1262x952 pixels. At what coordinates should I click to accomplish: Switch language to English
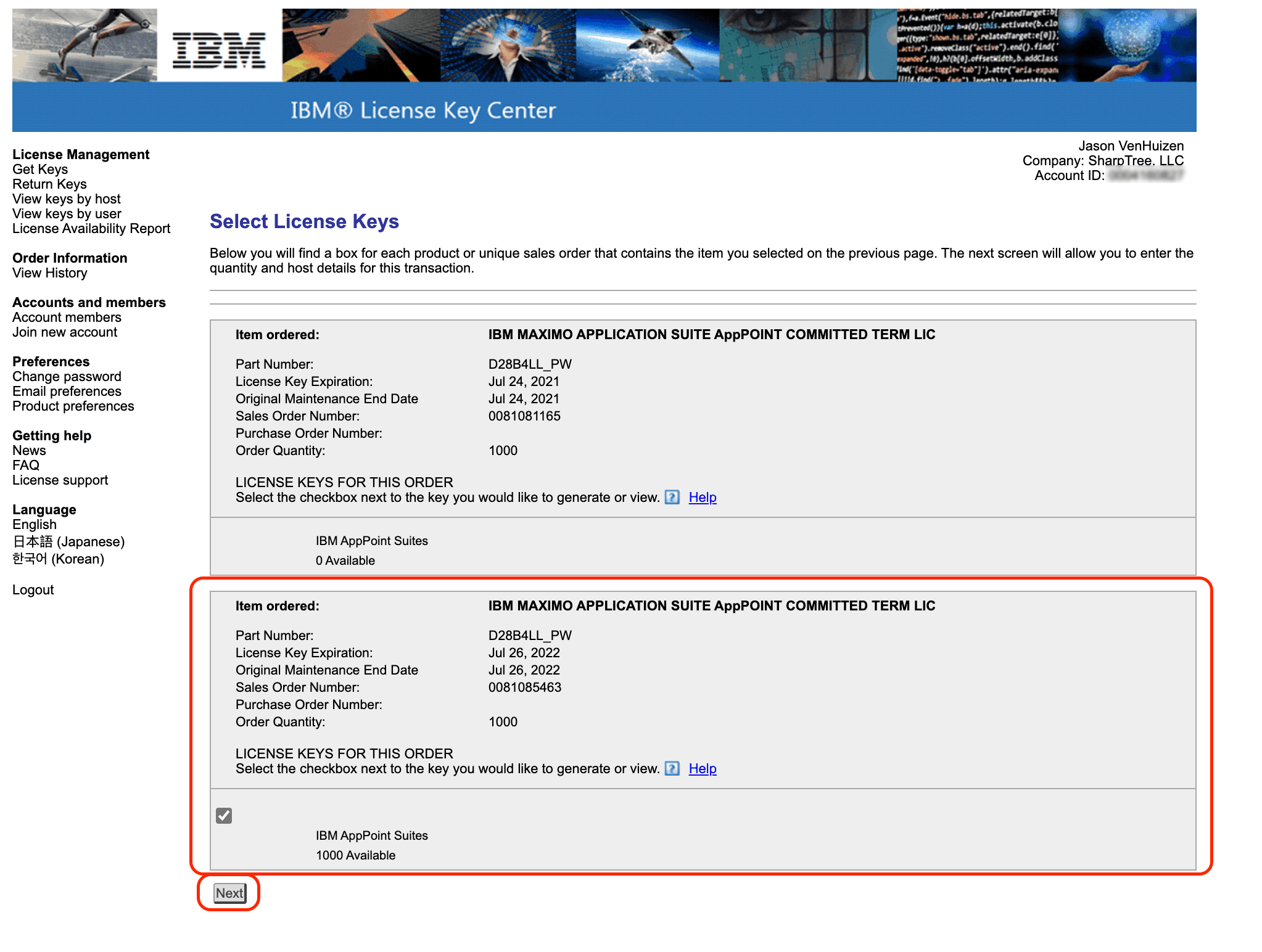pyautogui.click(x=35, y=524)
